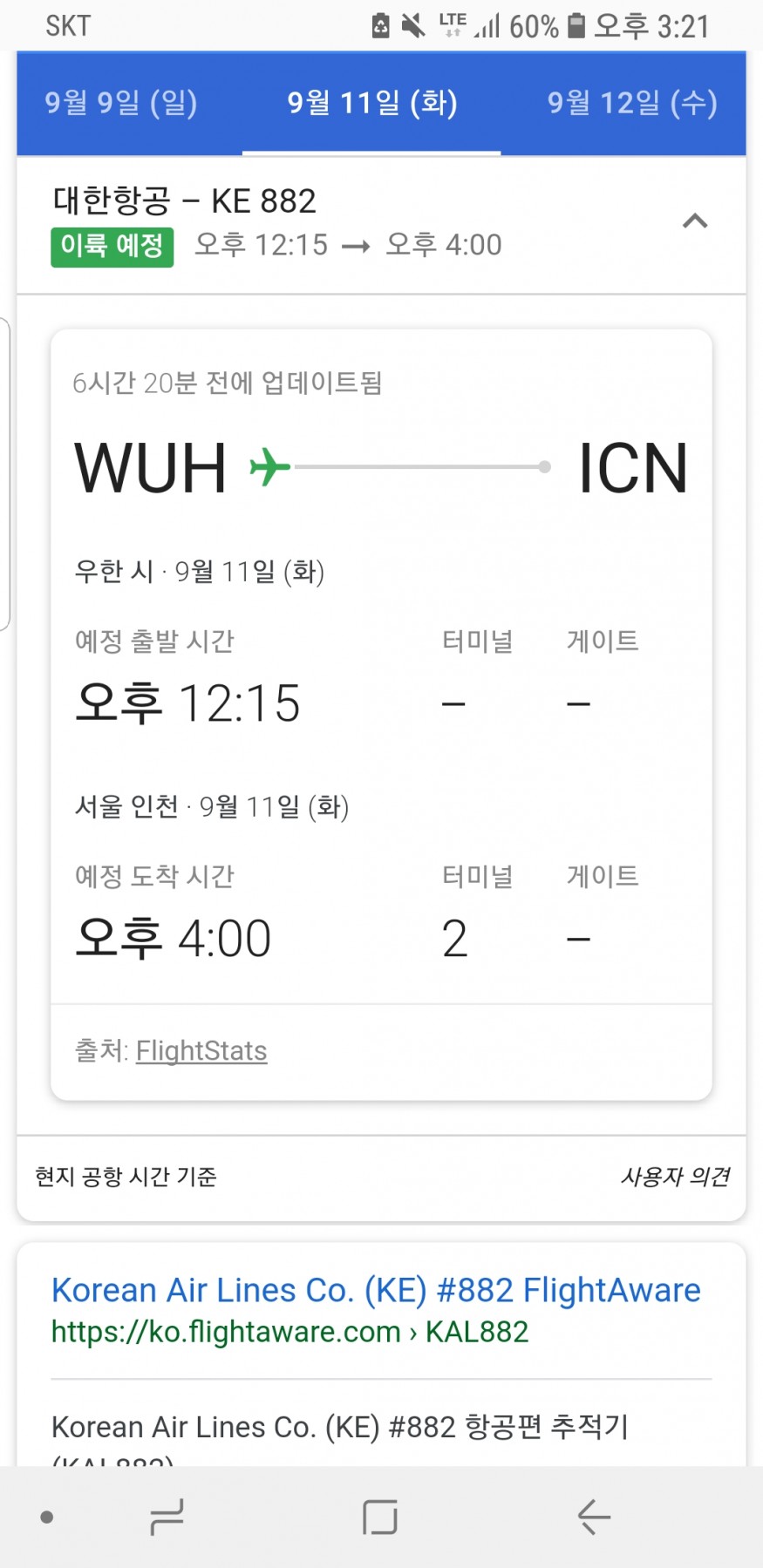This screenshot has width=763, height=1568.
Task: Collapse the KE 882 flight details chevron
Action: pyautogui.click(x=694, y=221)
